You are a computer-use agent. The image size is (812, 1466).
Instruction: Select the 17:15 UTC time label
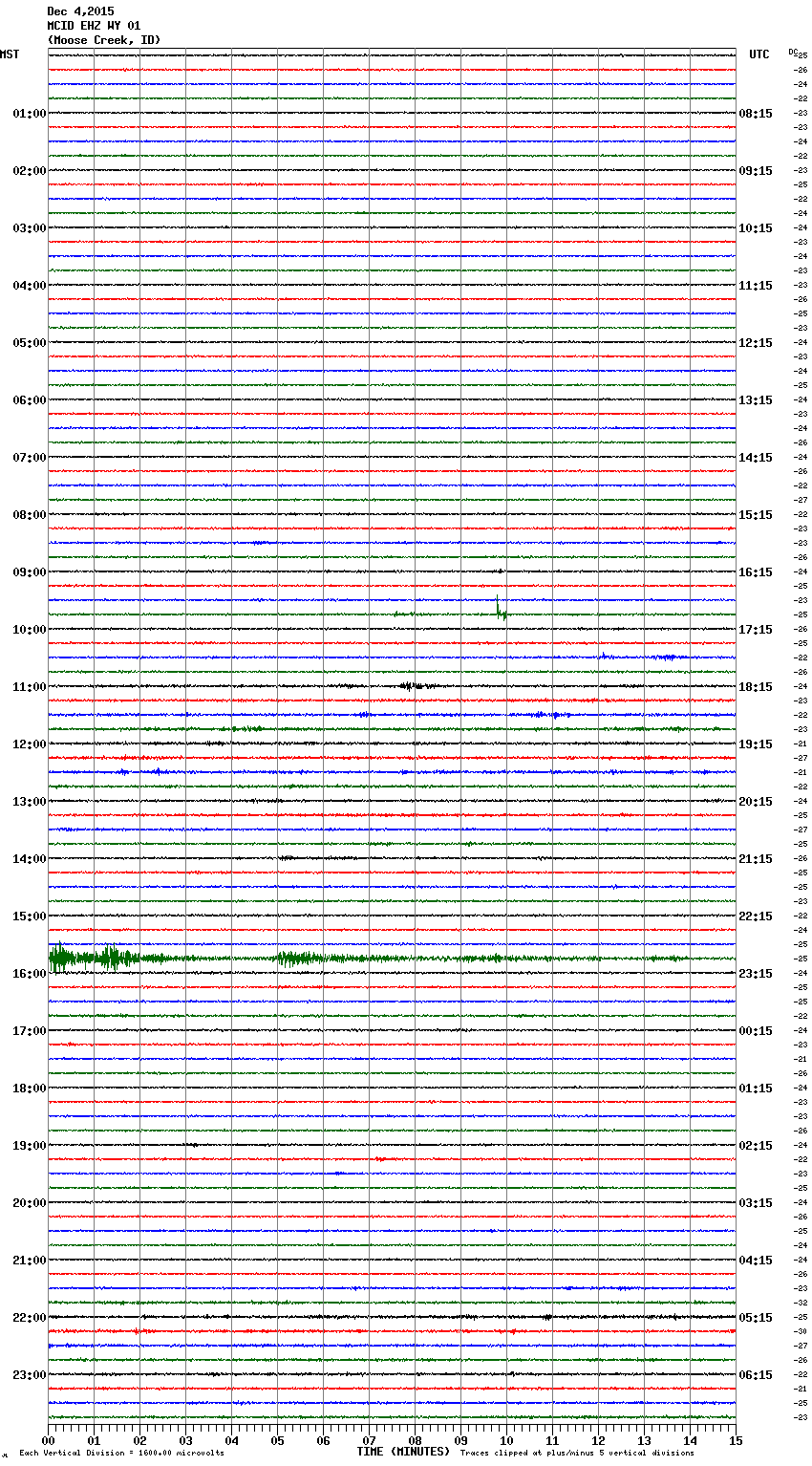(x=756, y=630)
